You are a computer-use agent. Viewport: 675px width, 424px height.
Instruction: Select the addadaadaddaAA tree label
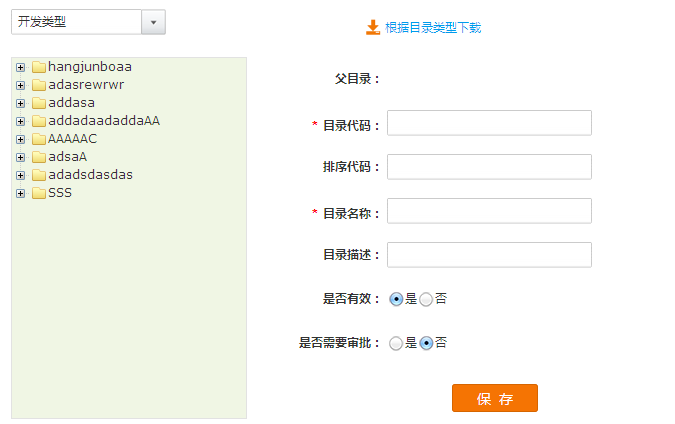coord(104,121)
